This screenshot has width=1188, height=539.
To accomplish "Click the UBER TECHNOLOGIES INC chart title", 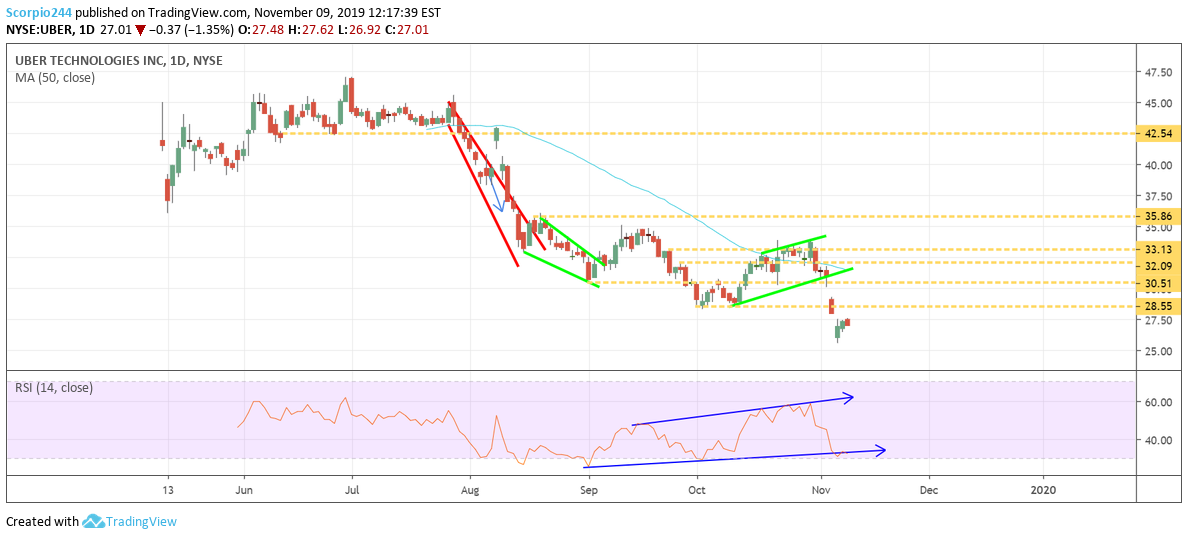I will [118, 61].
